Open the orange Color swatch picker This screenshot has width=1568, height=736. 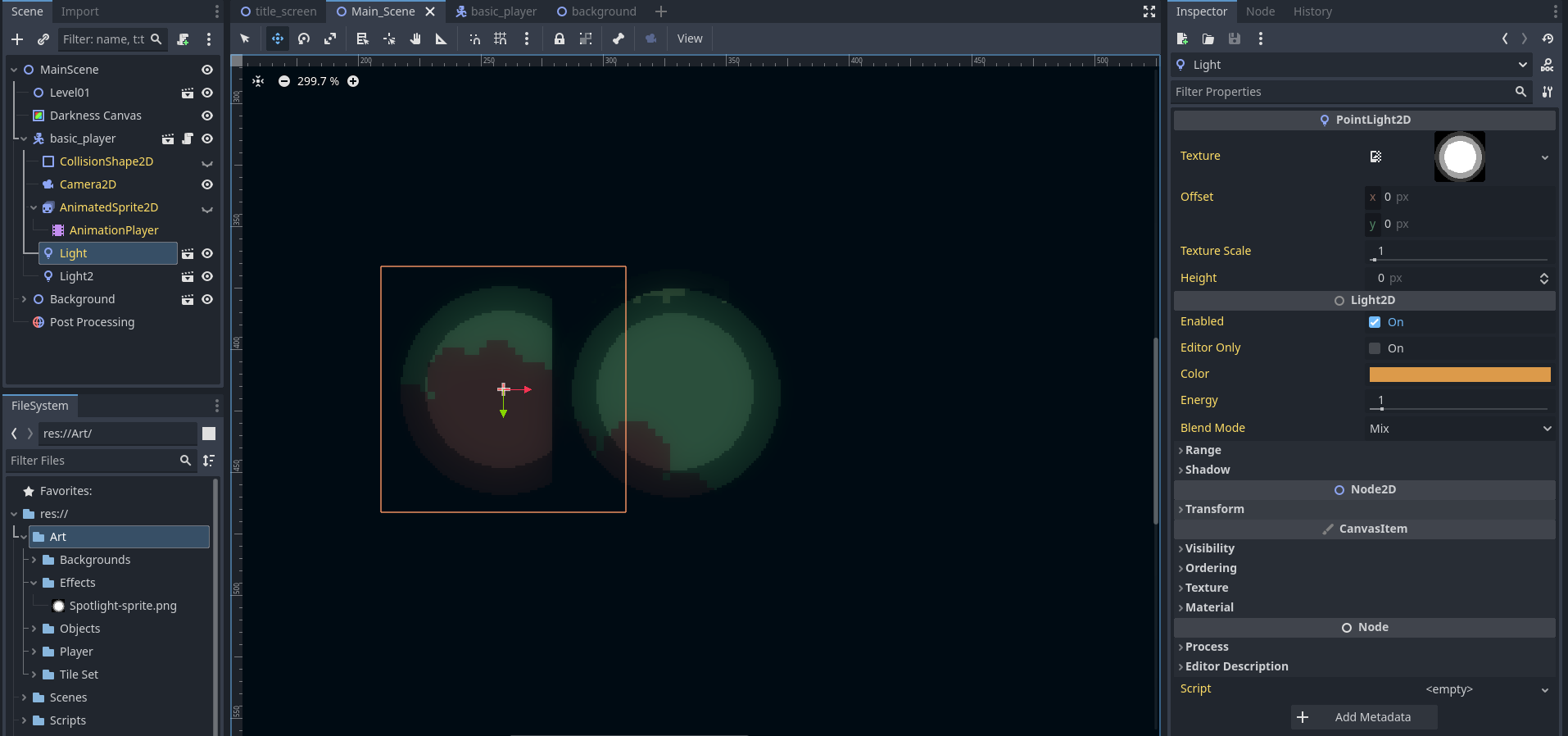tap(1460, 375)
